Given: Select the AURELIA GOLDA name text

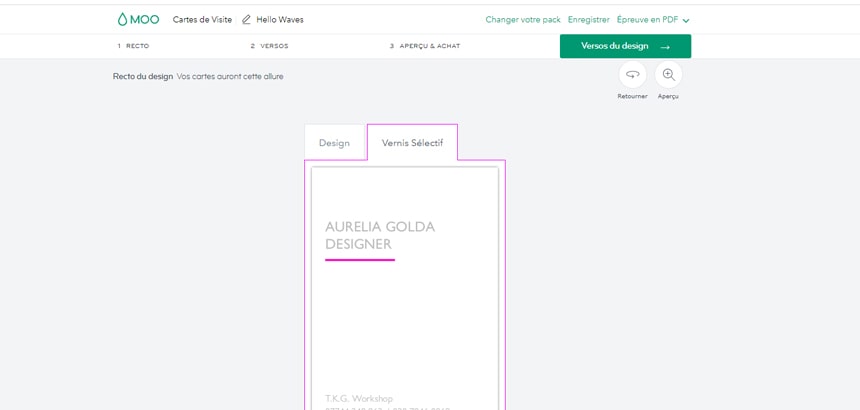Looking at the screenshot, I should coord(380,227).
